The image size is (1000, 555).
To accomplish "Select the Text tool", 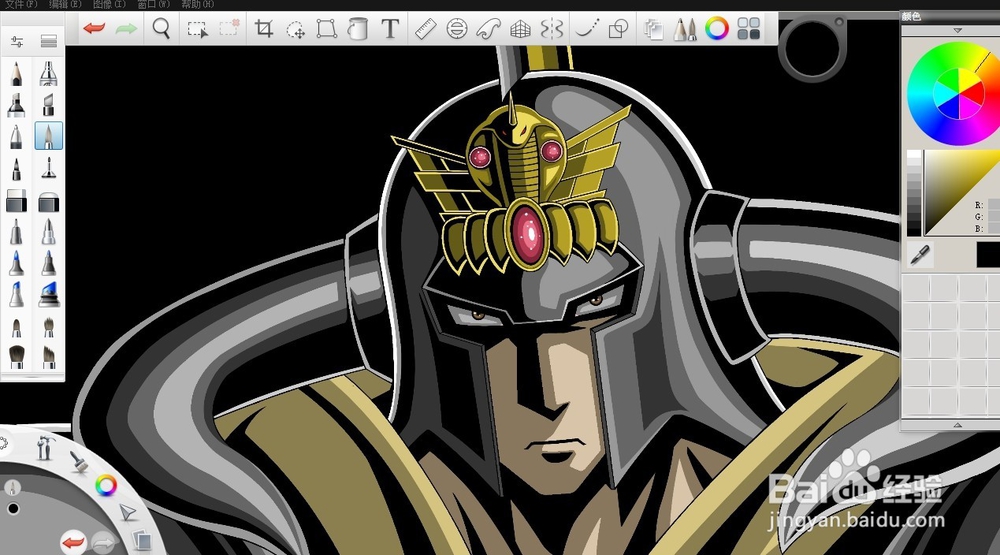I will point(390,29).
